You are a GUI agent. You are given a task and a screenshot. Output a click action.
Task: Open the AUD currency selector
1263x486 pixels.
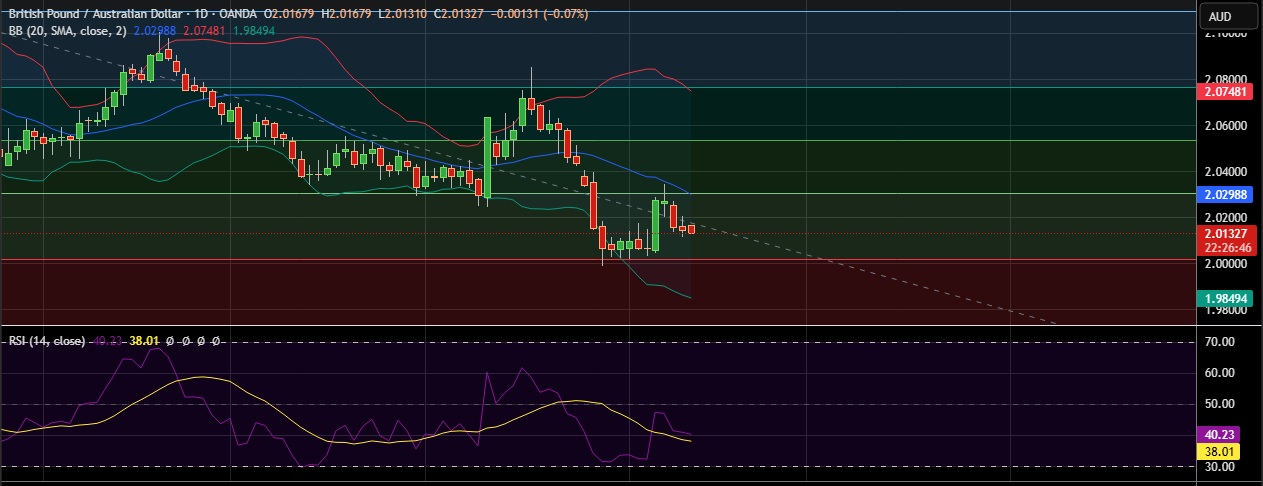point(1229,16)
